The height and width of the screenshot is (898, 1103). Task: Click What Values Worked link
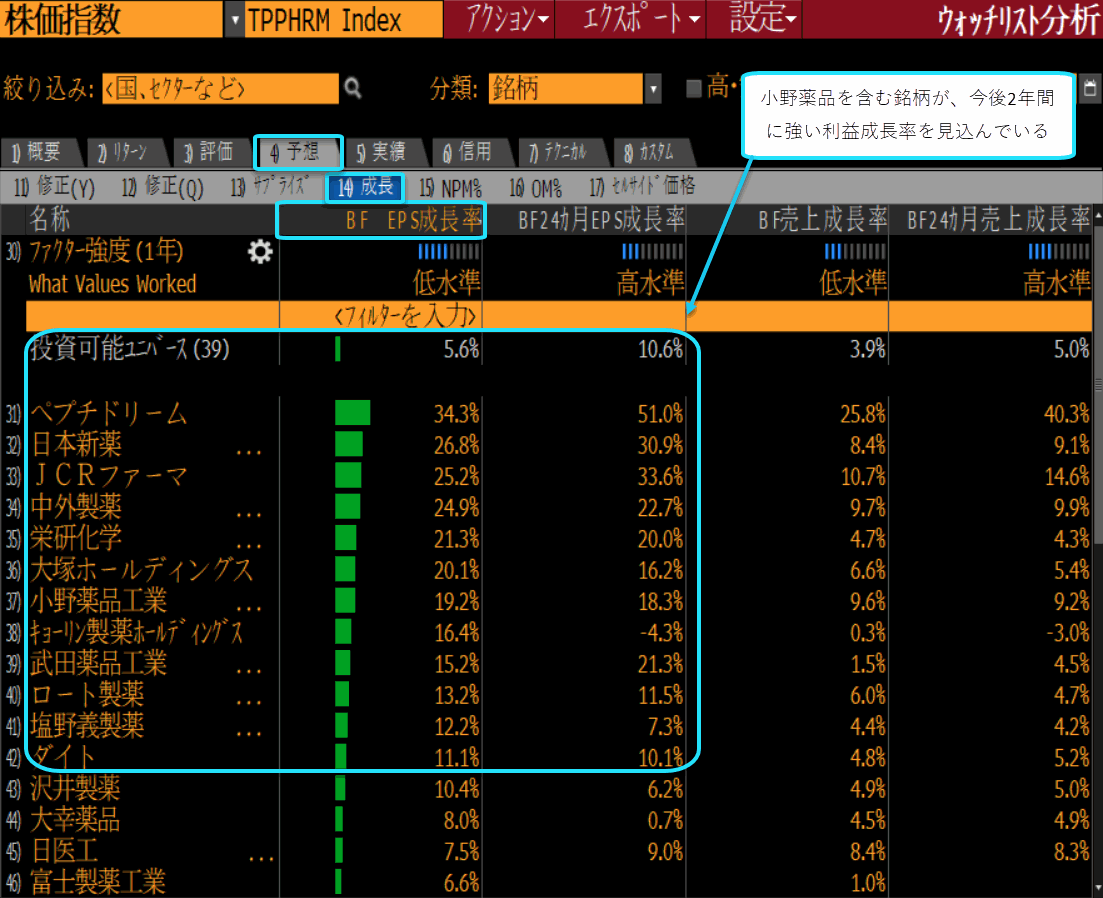coord(113,284)
